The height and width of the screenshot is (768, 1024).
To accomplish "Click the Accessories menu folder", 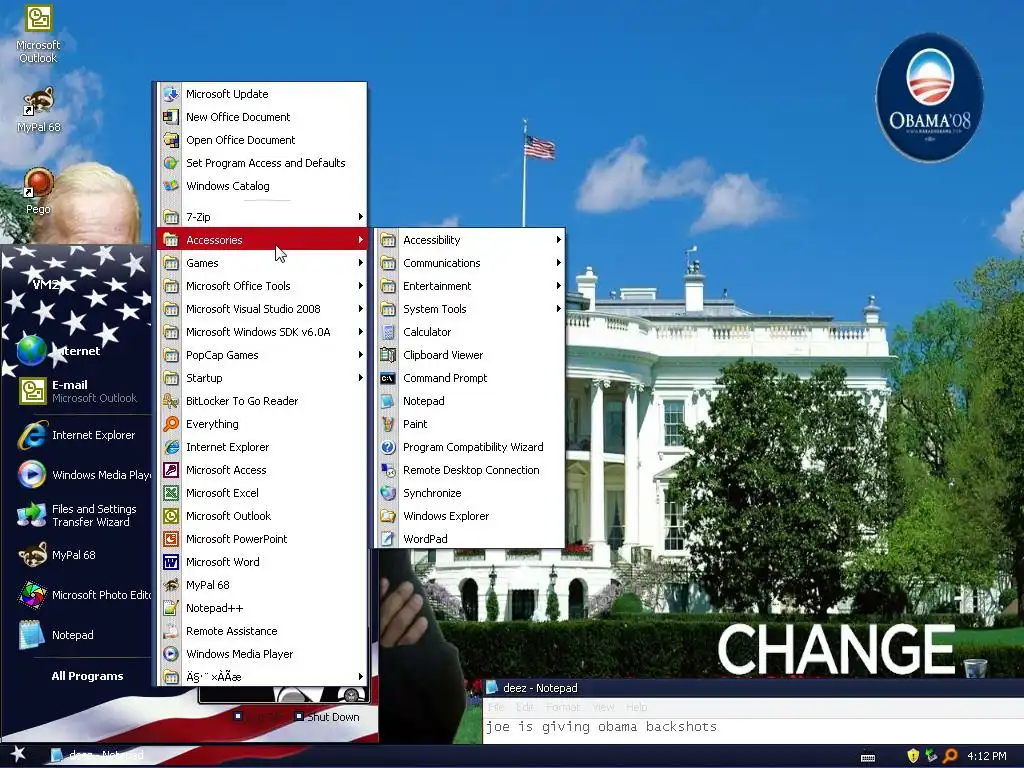I will click(262, 240).
